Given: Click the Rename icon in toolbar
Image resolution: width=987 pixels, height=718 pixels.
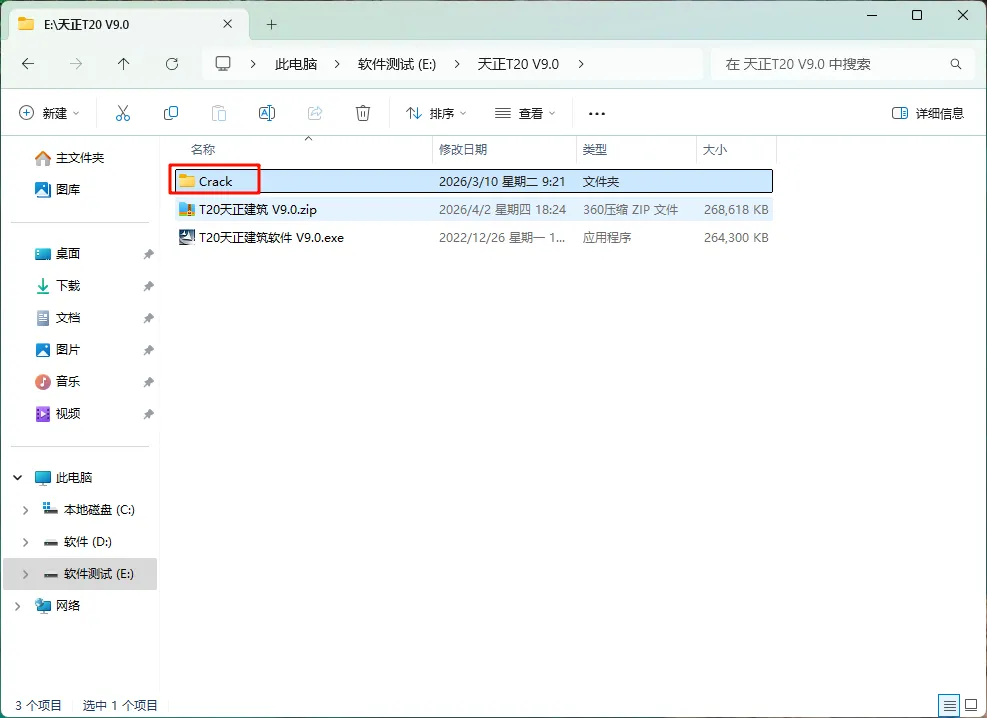Looking at the screenshot, I should coord(267,113).
